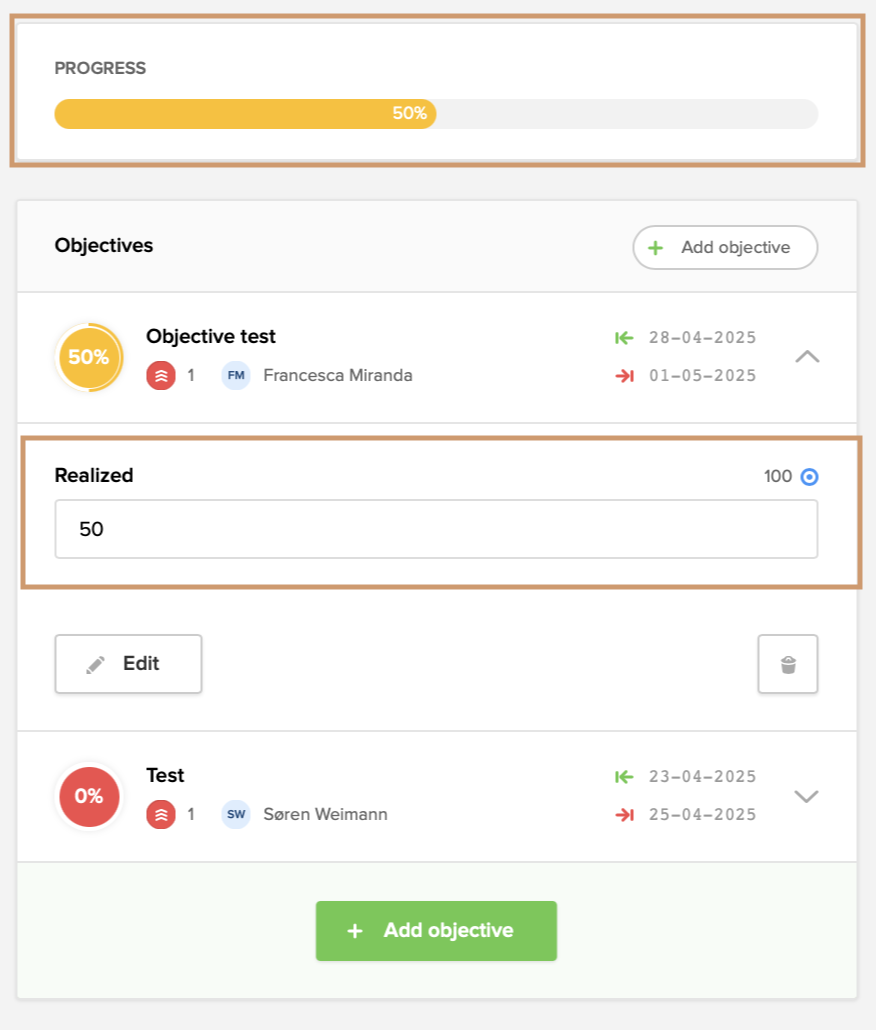Click the blue target icon beside 100
This screenshot has height=1030, width=876.
tap(810, 477)
